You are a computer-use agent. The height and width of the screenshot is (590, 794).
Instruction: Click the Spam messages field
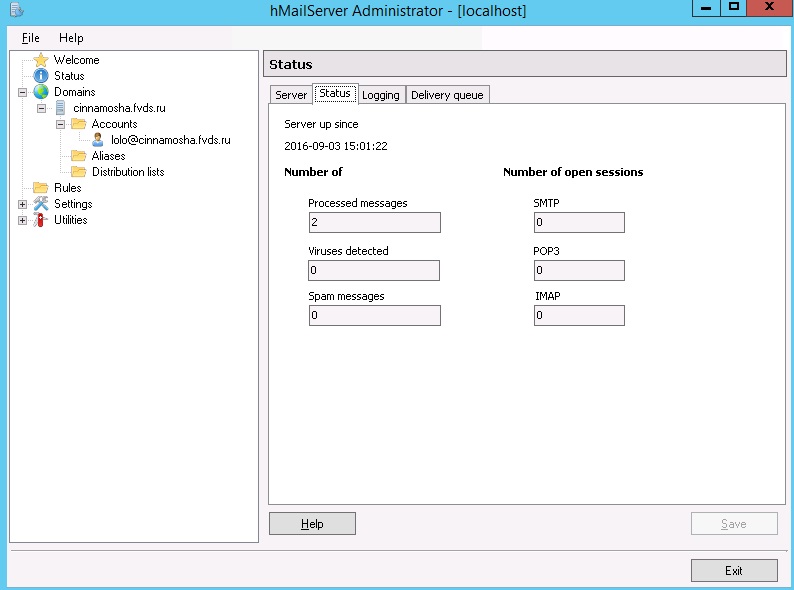374,315
